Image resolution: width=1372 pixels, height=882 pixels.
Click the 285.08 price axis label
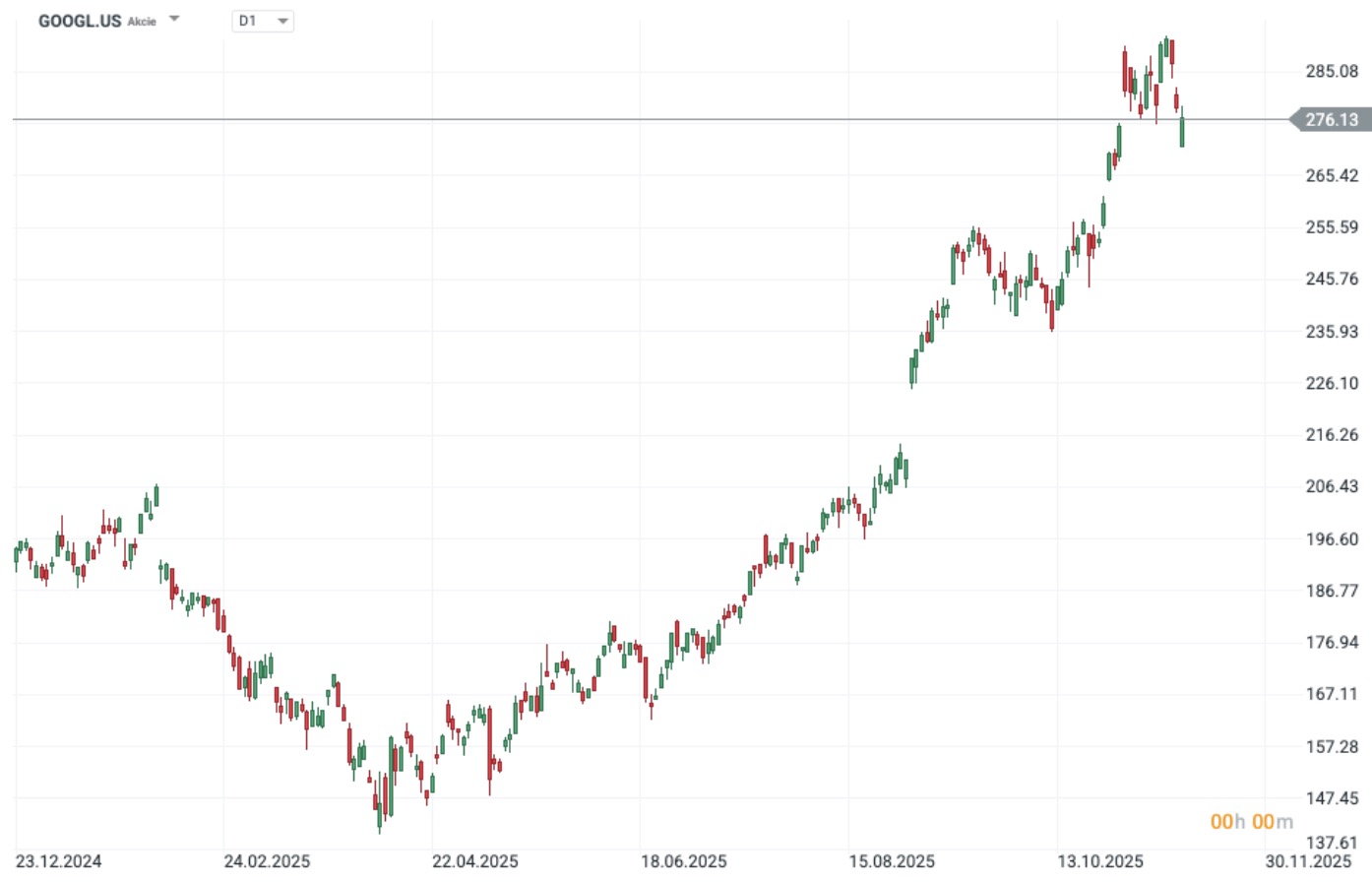pyautogui.click(x=1332, y=71)
